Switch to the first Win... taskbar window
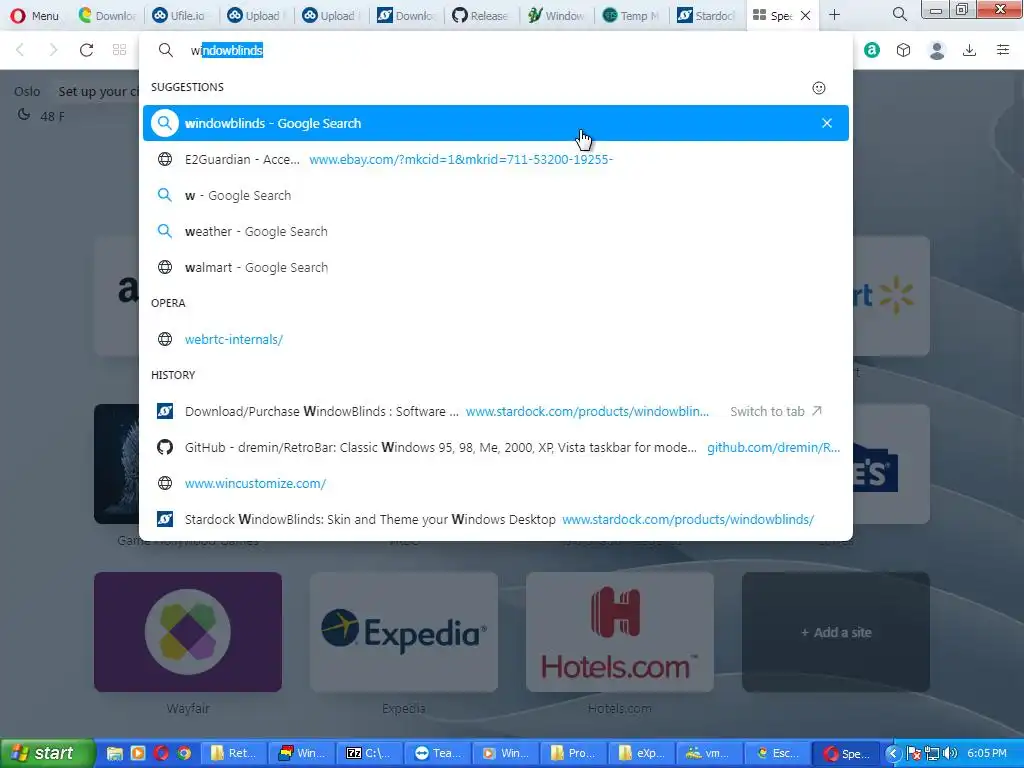Viewport: 1024px width, 768px height. coord(302,753)
